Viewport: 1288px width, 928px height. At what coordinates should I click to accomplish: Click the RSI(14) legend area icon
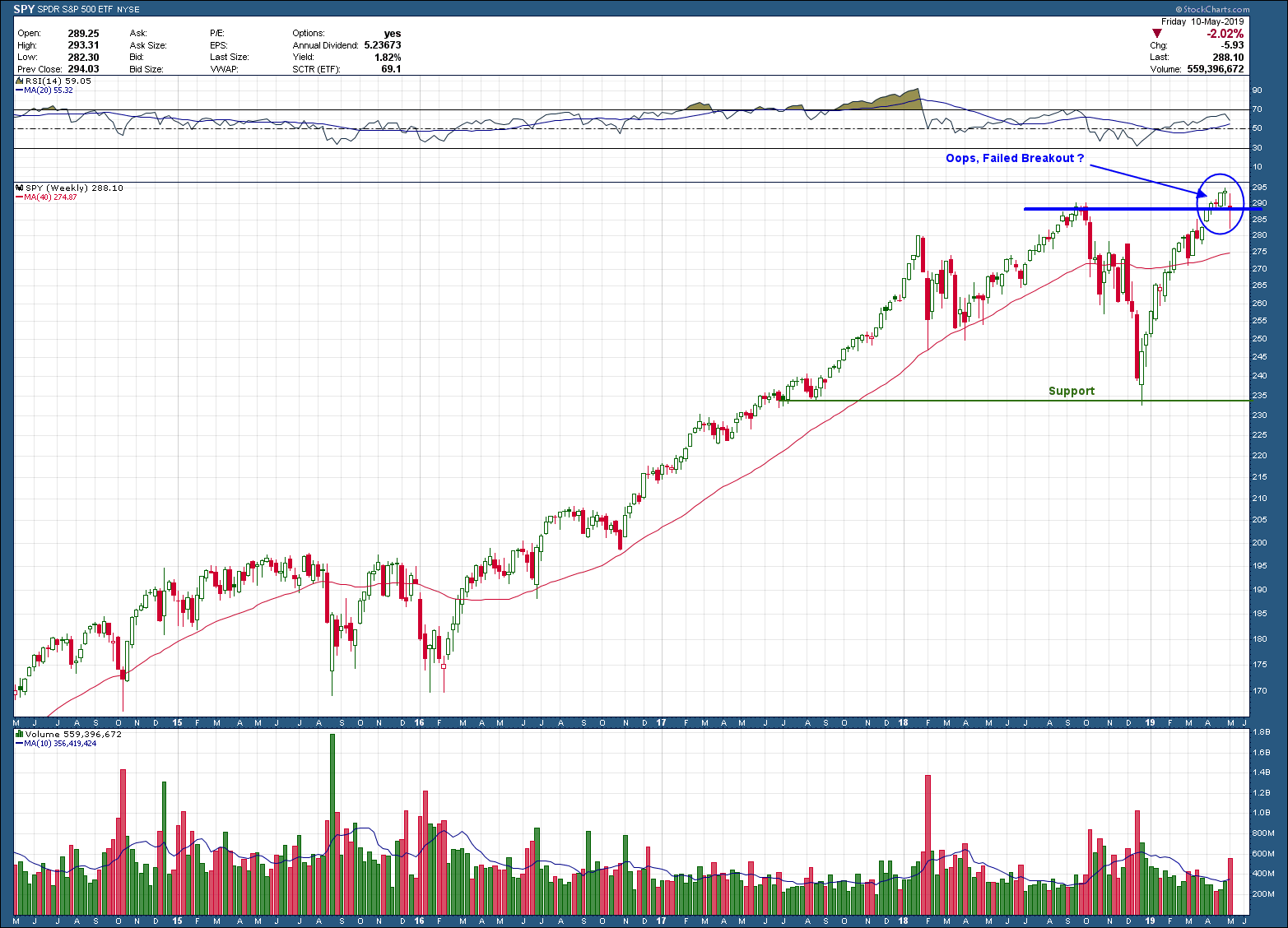click(x=20, y=81)
